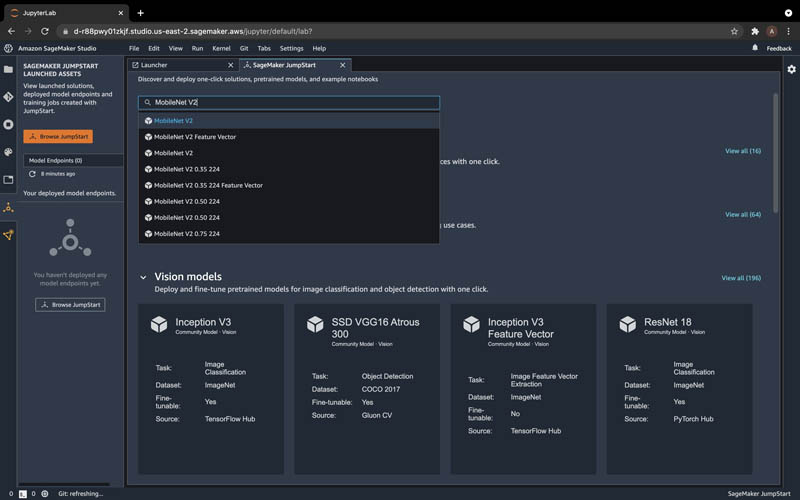This screenshot has width=800, height=500.
Task: Click Git: refreshing status bar text
Action: point(80,494)
